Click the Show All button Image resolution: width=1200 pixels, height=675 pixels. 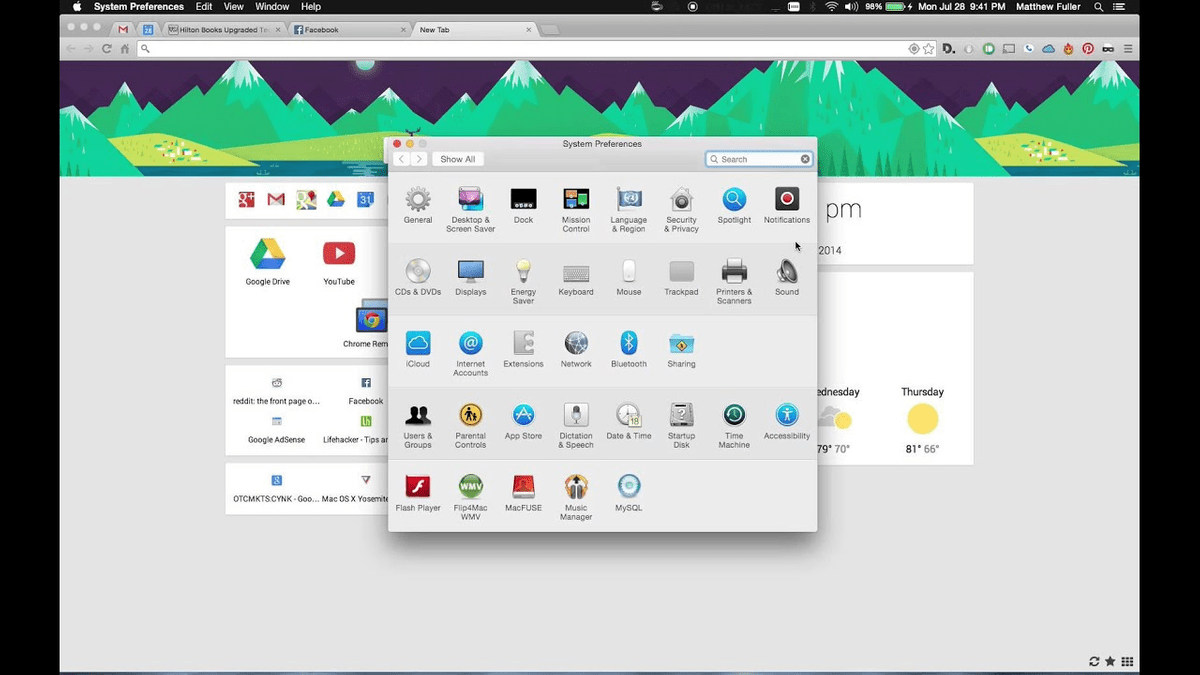click(x=457, y=158)
